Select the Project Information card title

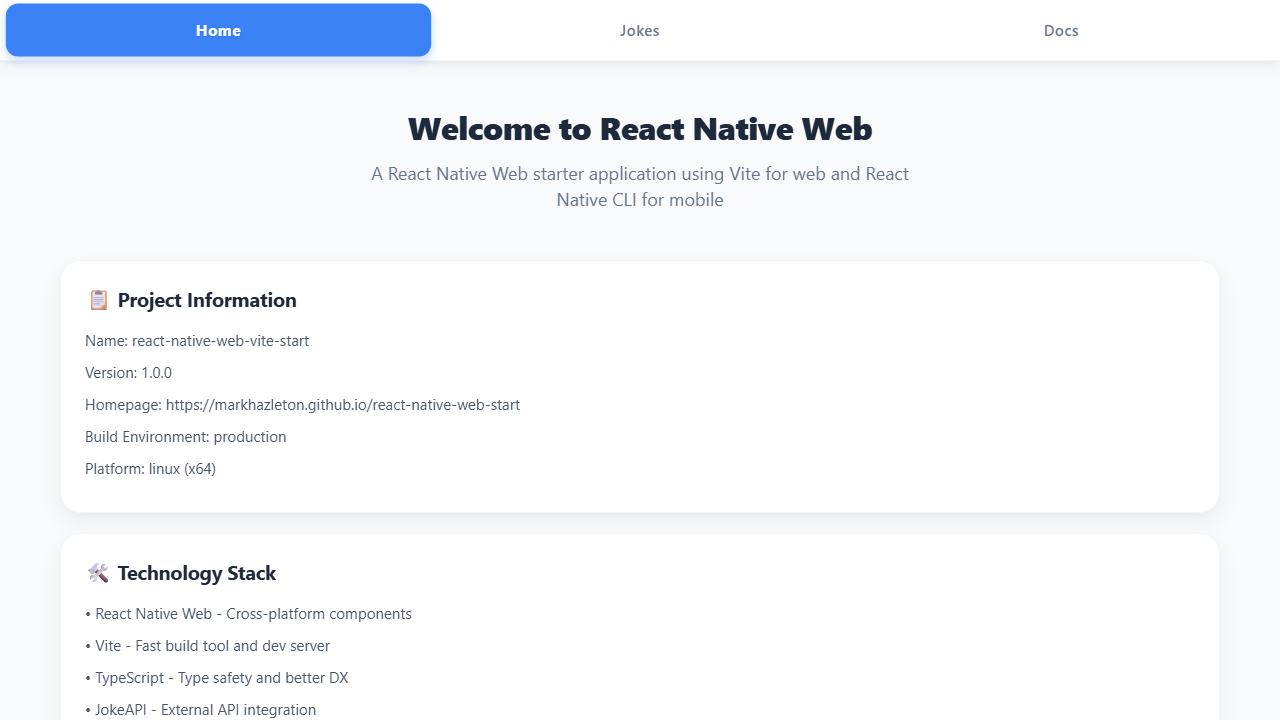[x=207, y=300]
